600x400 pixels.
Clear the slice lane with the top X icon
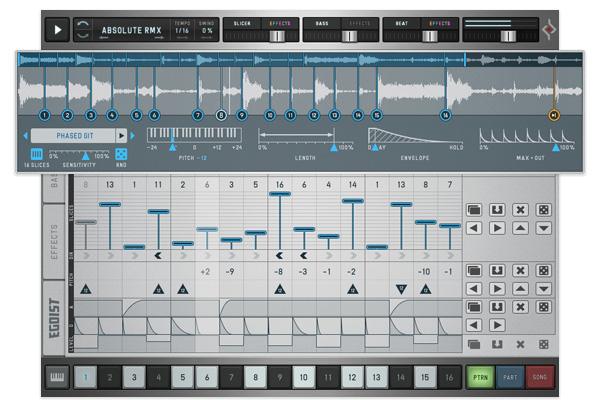[x=520, y=210]
